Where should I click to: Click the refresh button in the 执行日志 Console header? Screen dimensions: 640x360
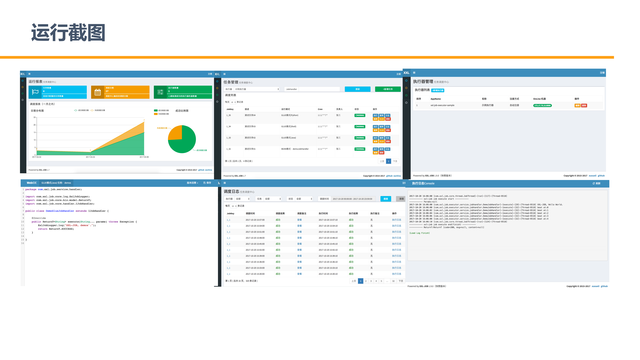tap(597, 184)
